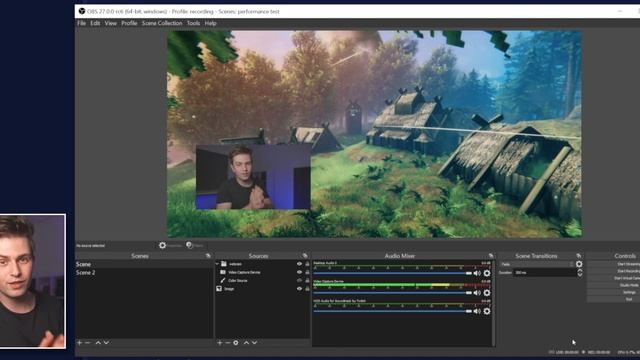640x360 pixels.
Task: Toggle visibility of webcam group
Action: tap(299, 264)
